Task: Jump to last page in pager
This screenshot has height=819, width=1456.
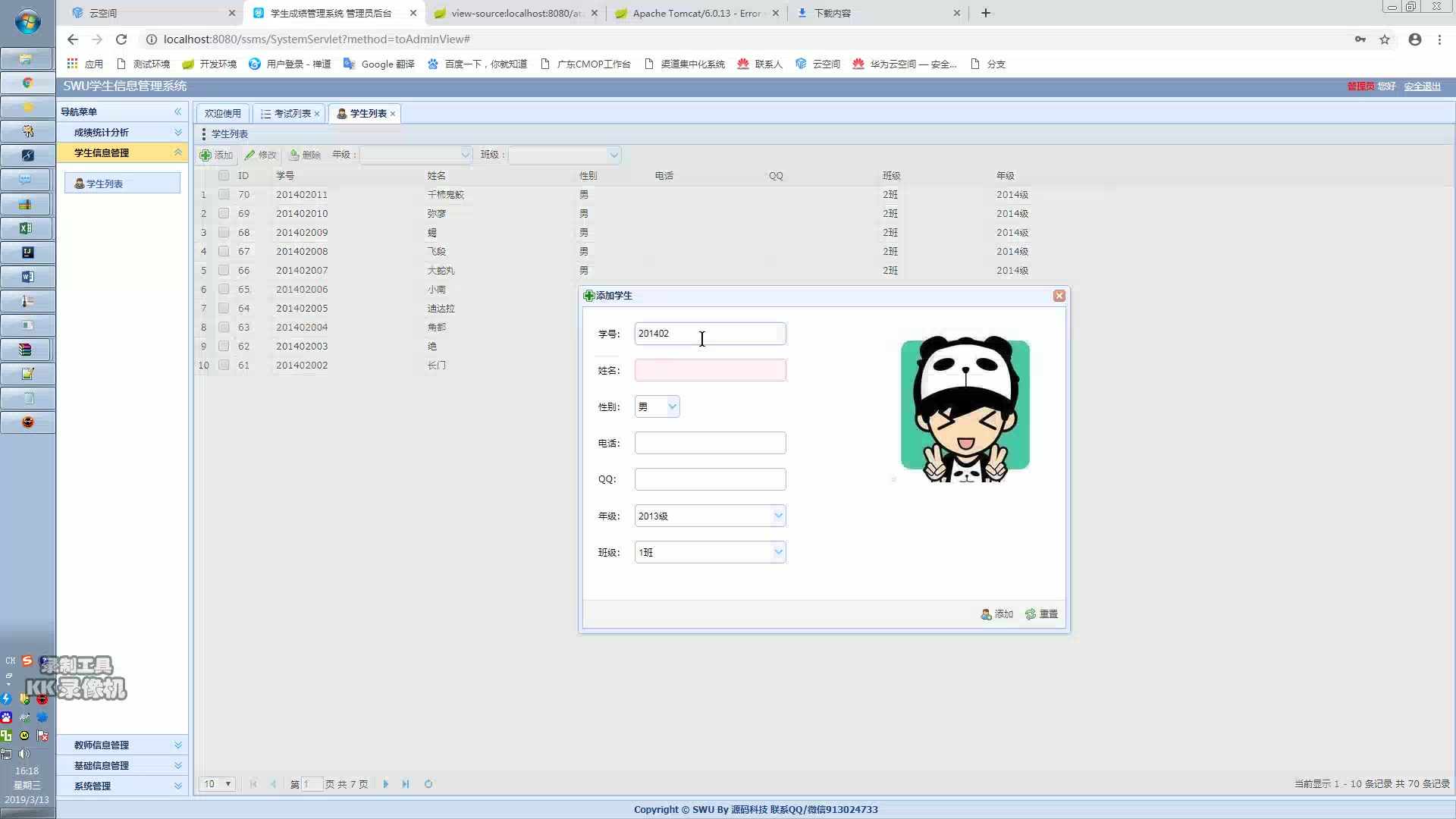Action: click(406, 784)
